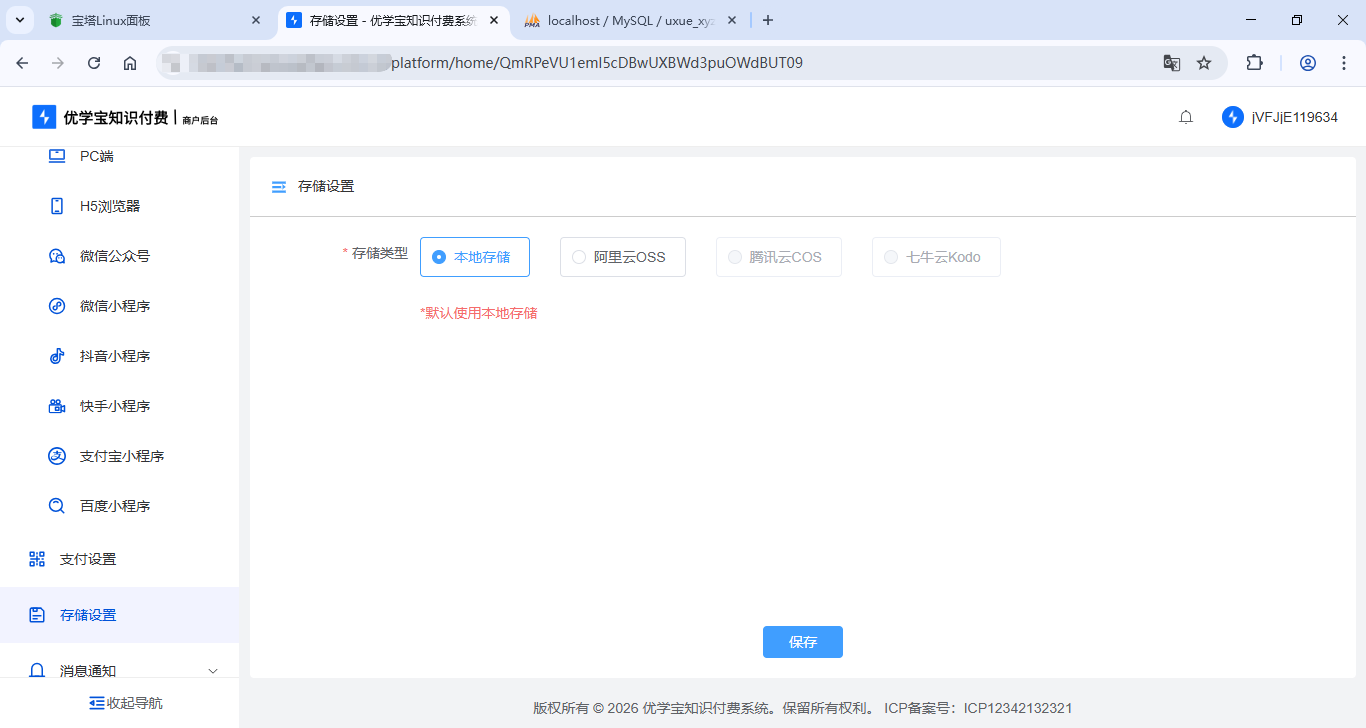Click the Baidu mini program (百度小程序) icon
This screenshot has width=1366, height=728.
(x=57, y=506)
